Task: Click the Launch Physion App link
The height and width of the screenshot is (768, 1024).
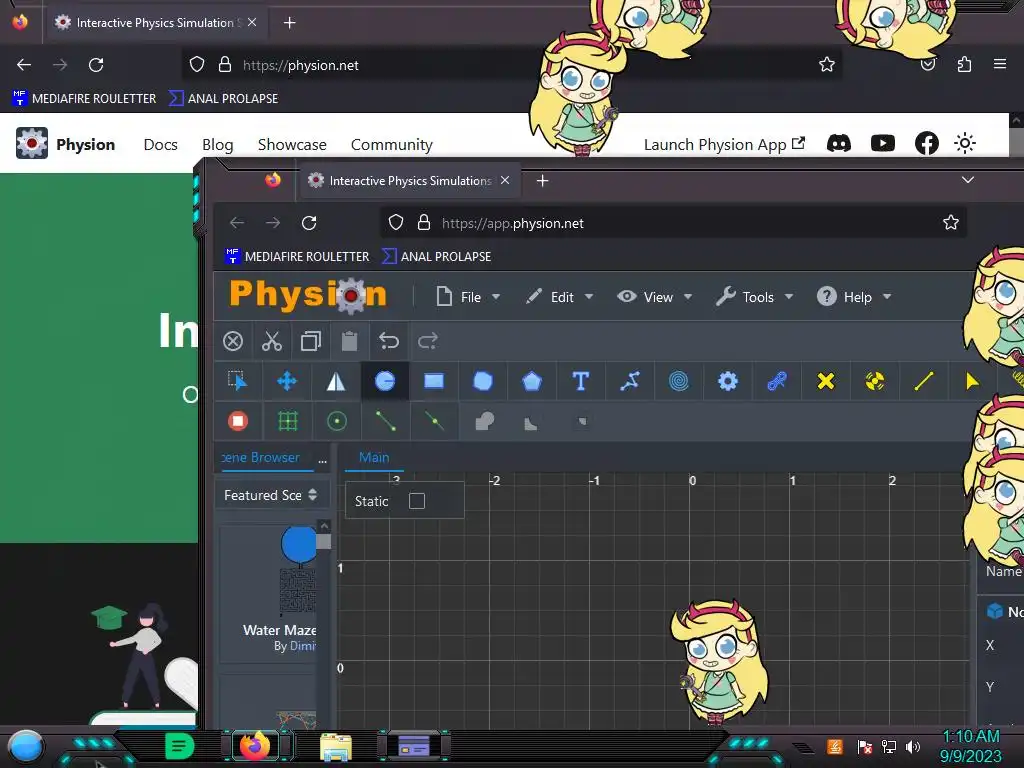Action: 724,144
